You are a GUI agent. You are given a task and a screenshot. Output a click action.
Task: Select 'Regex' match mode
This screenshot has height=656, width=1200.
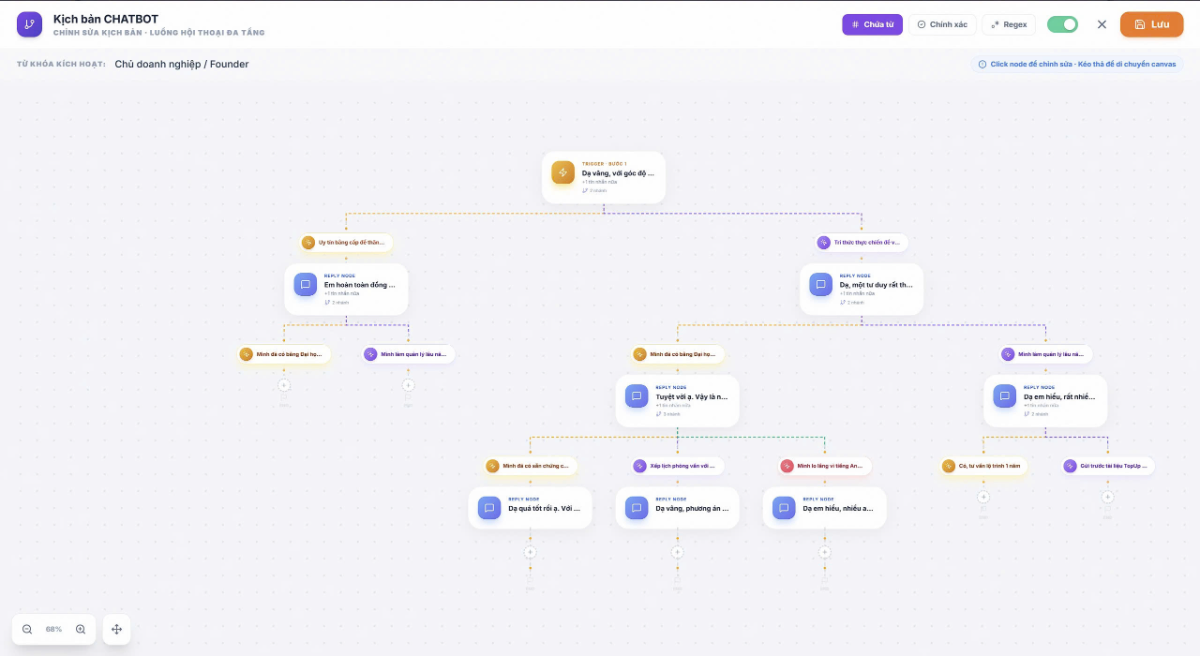(x=1009, y=24)
